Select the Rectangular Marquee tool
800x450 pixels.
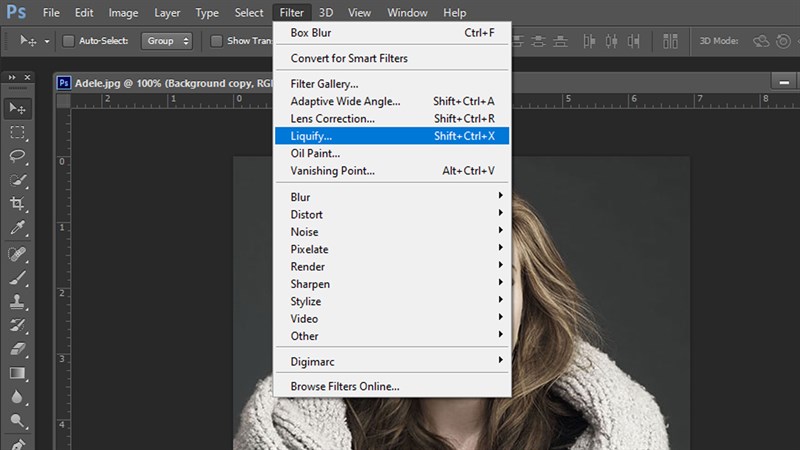coord(17,133)
